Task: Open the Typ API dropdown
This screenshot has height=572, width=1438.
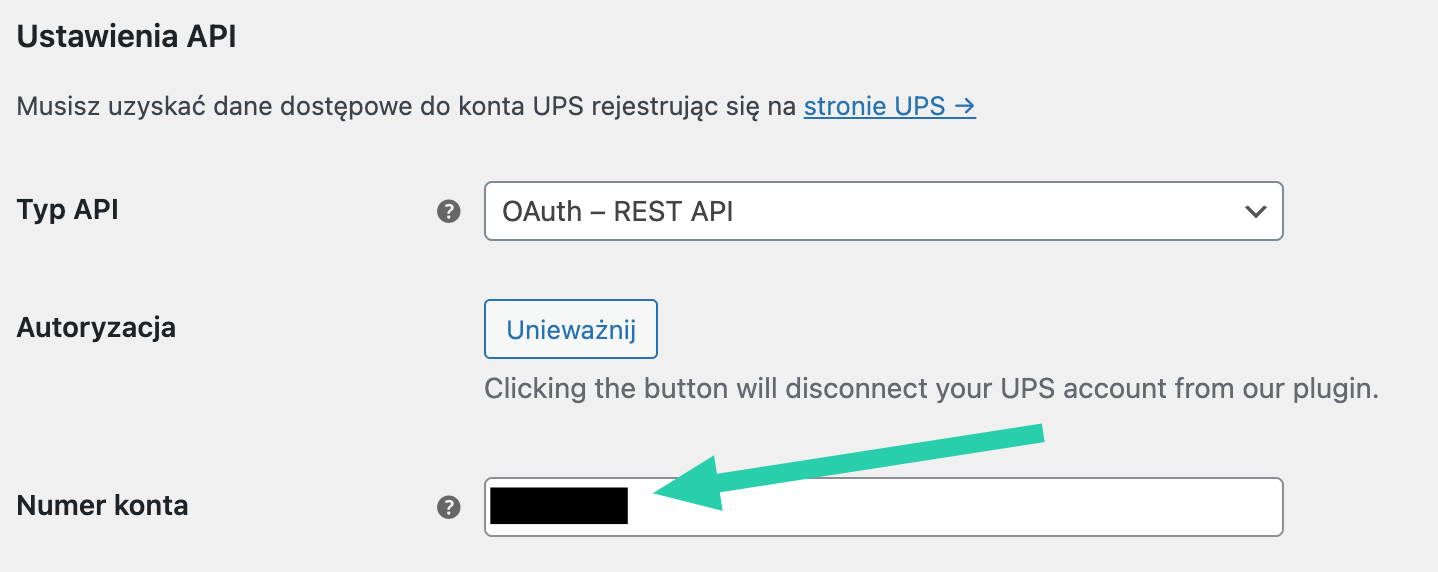Action: [883, 211]
